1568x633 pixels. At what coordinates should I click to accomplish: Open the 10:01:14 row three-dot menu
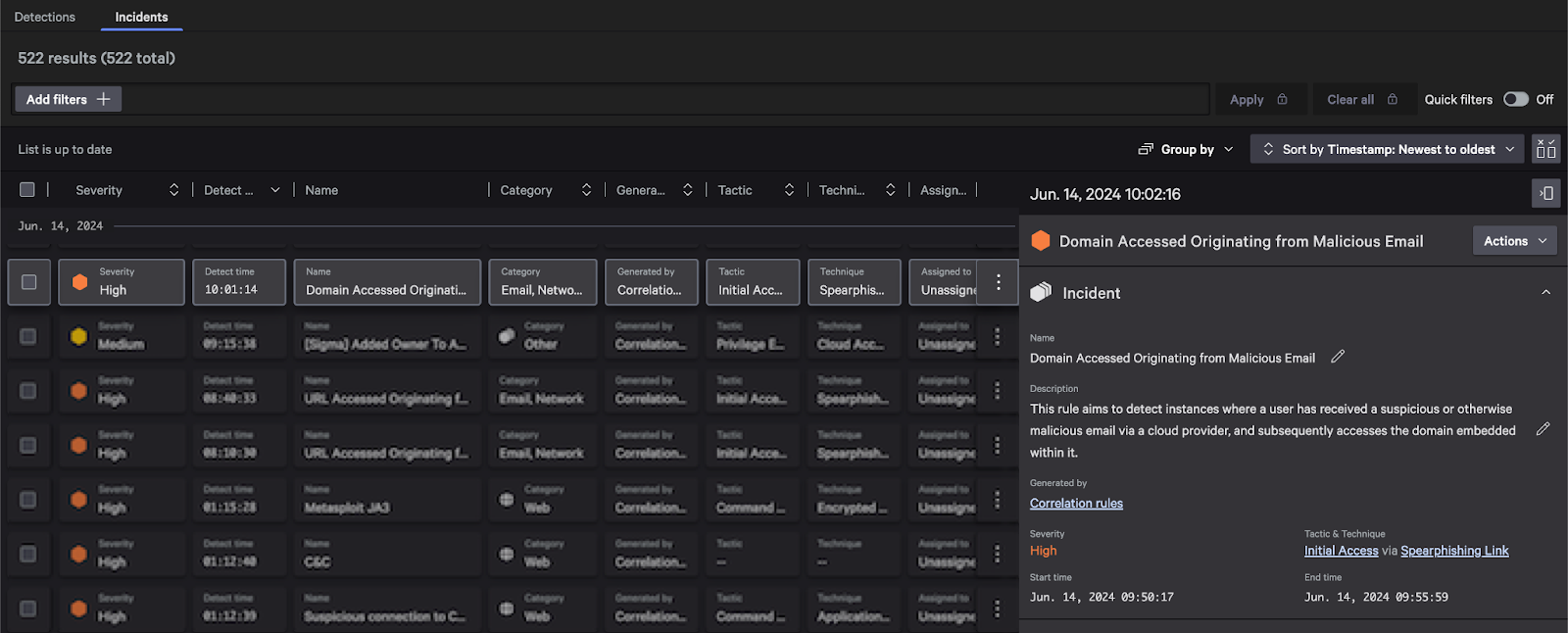click(x=999, y=282)
